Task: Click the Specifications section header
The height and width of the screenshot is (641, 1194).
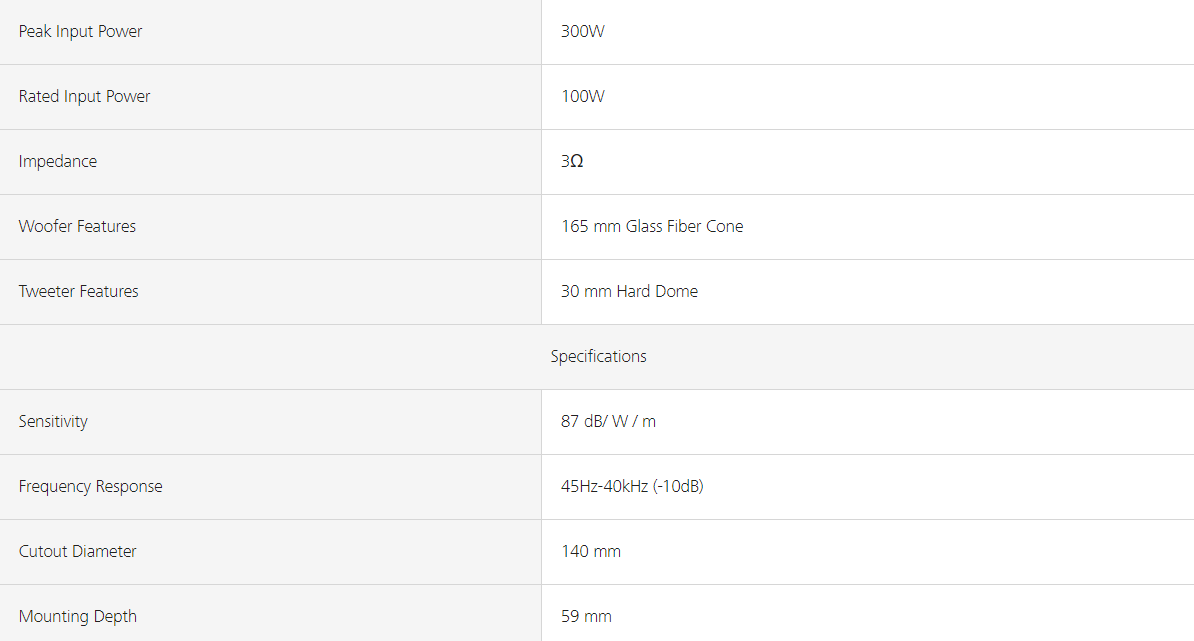Action: pyautogui.click(x=598, y=357)
